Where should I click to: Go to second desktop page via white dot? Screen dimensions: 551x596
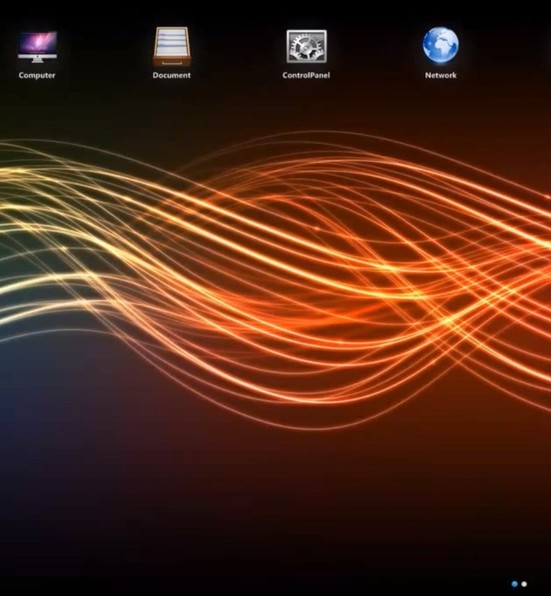pos(524,584)
